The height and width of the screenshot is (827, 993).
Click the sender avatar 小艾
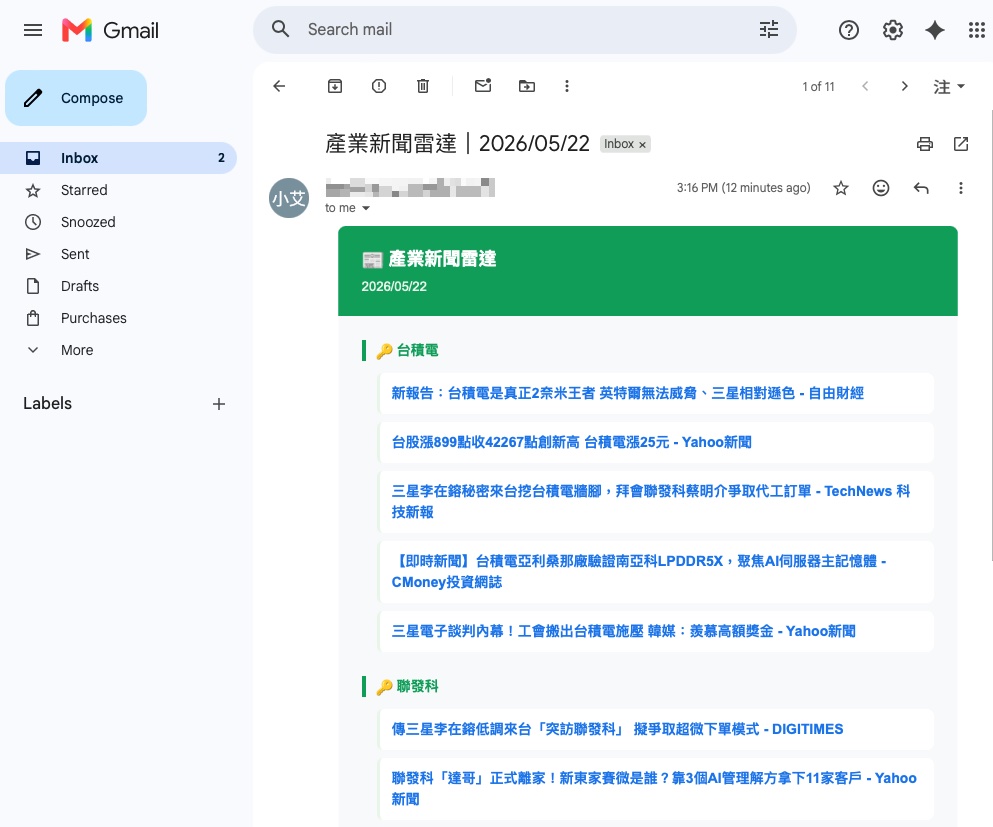coord(289,198)
